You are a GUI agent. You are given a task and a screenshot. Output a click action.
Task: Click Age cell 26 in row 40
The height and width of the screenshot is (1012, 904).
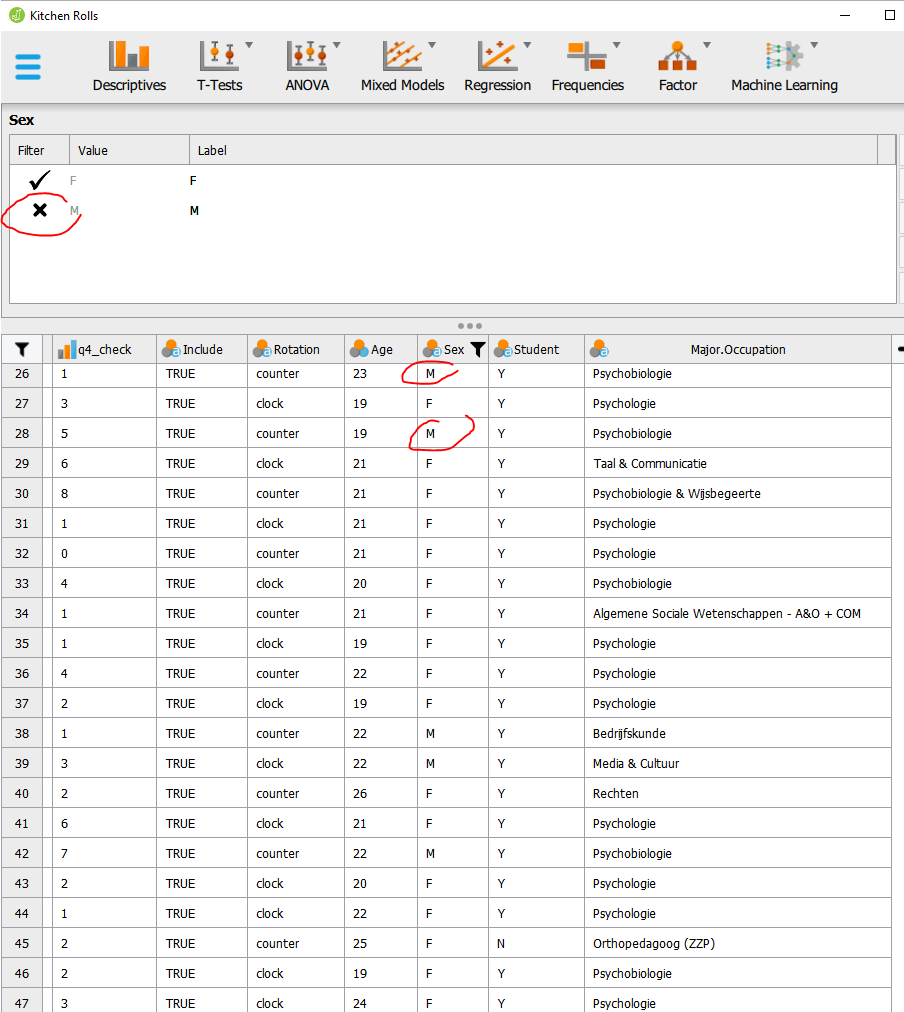[381, 793]
